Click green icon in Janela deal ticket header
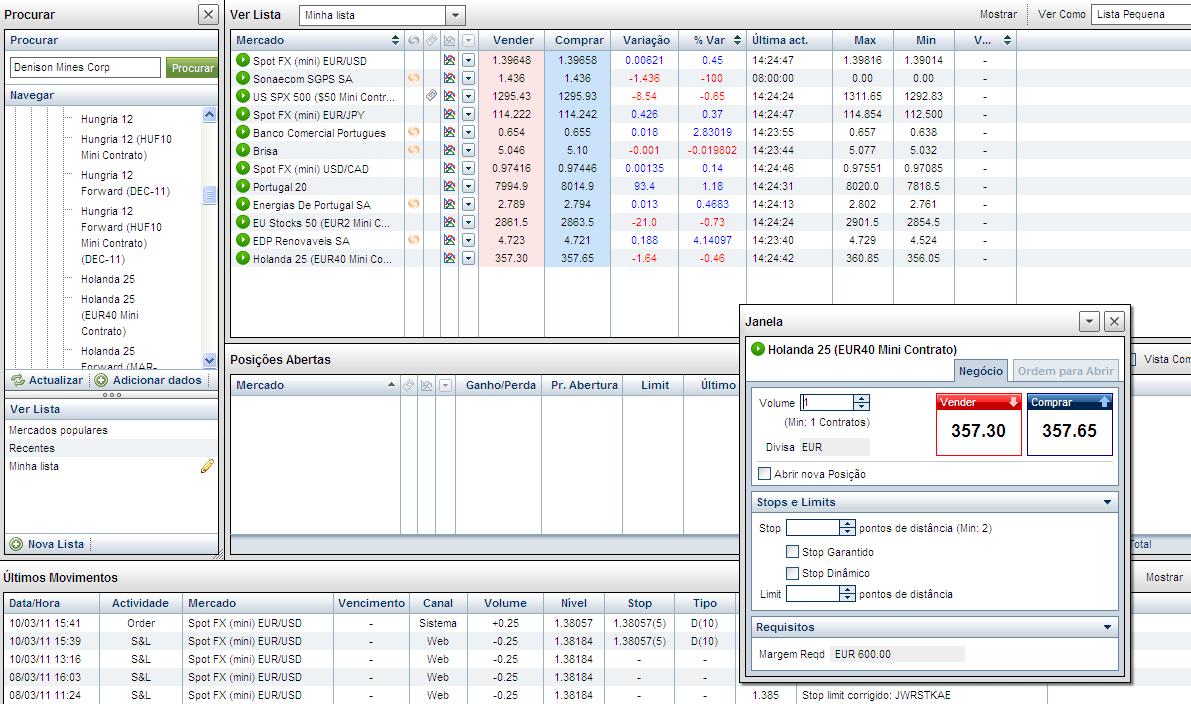Viewport: 1191px width, 704px height. (757, 349)
